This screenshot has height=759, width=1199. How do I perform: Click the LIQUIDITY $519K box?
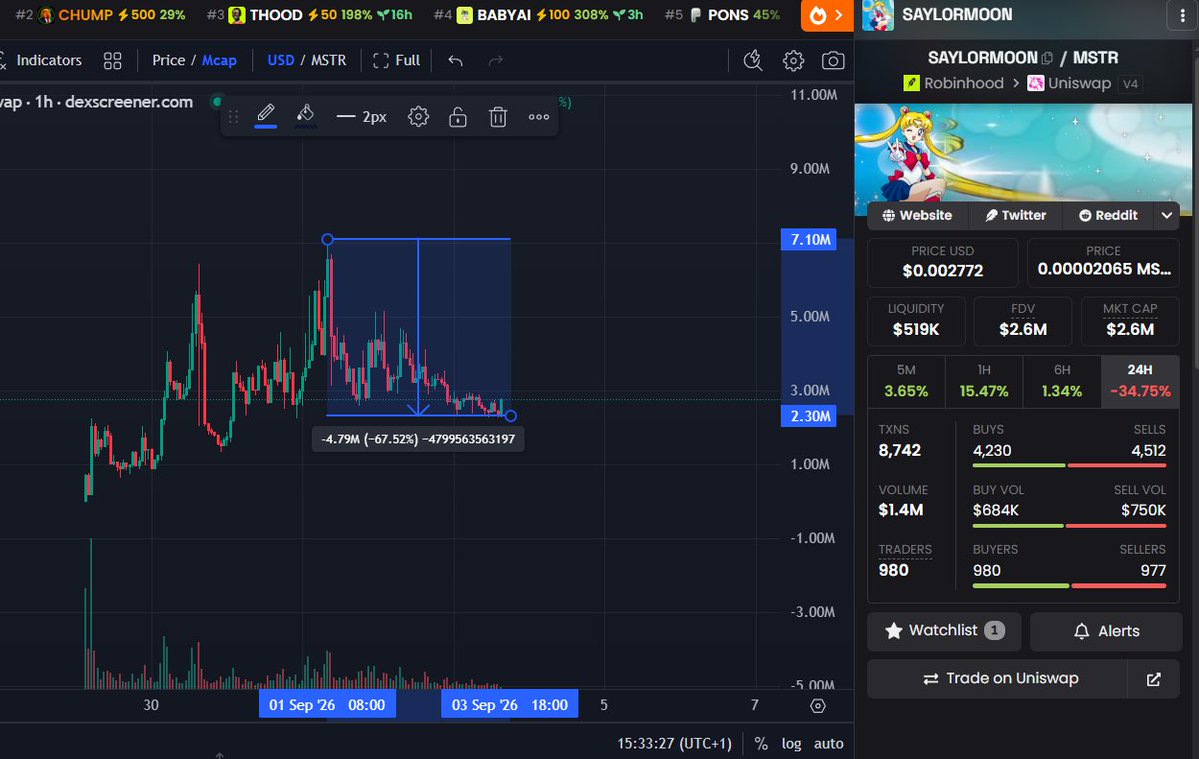916,320
